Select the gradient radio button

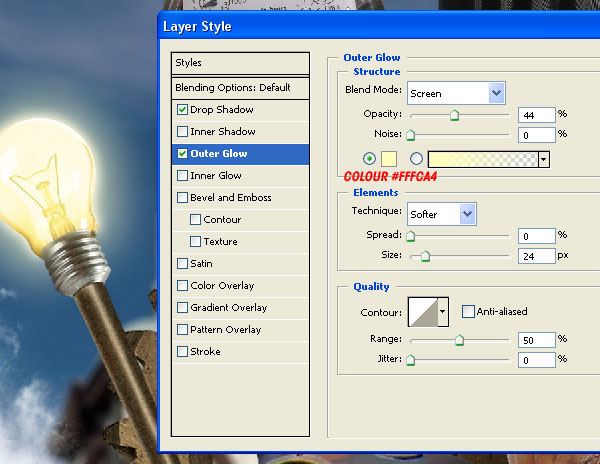[x=416, y=158]
